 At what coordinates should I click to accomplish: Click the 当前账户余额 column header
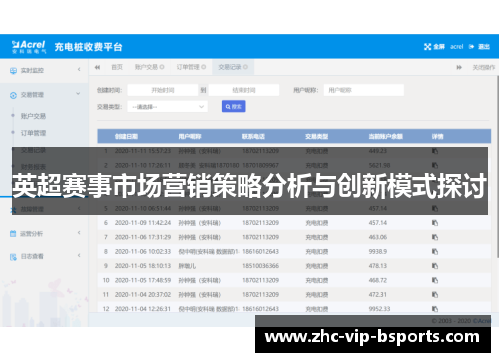(386, 136)
